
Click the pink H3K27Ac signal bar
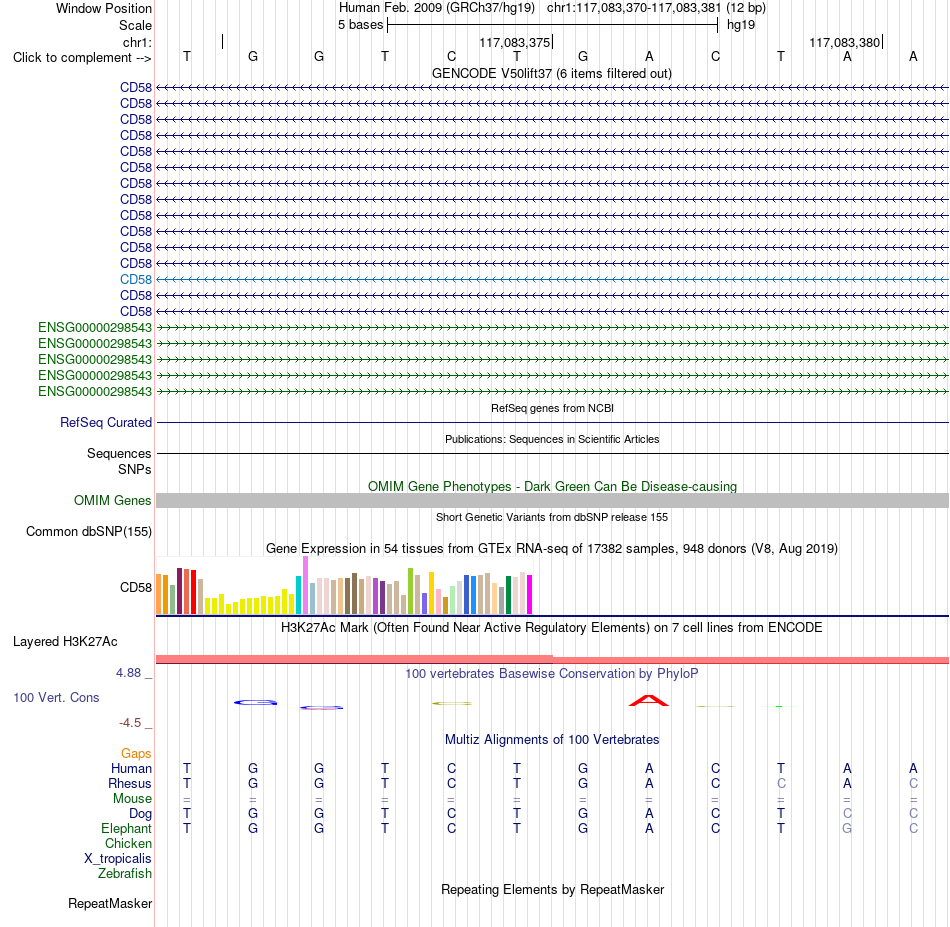(x=553, y=659)
